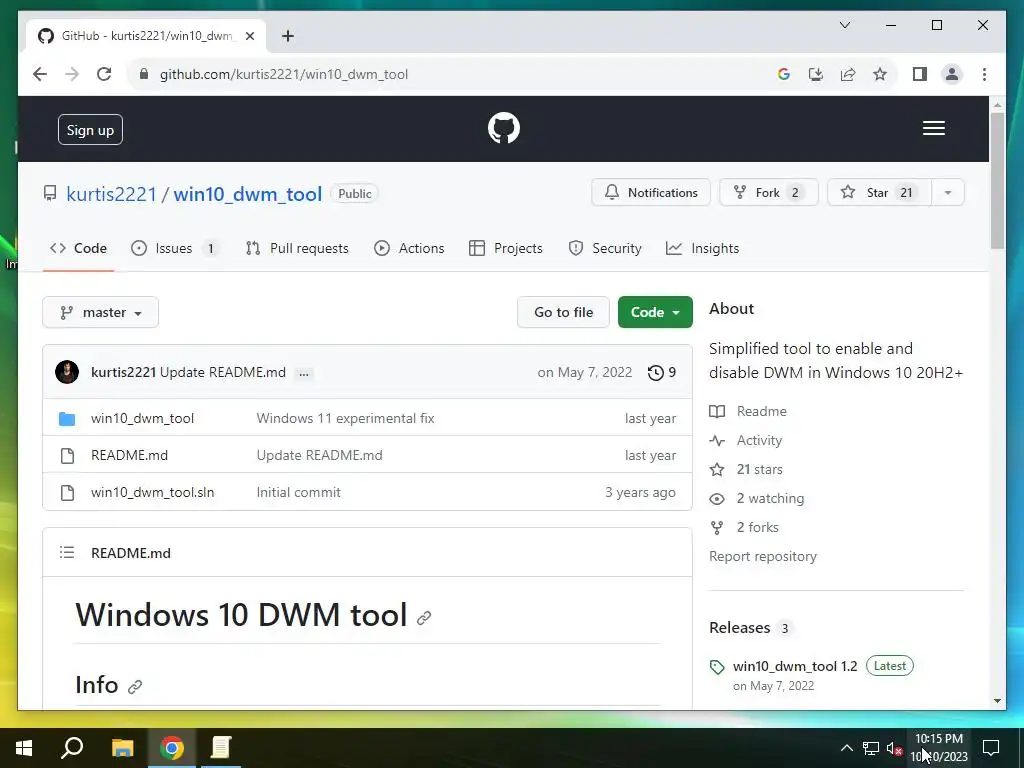The image size is (1024, 768).
Task: Fork the repository with the Fork button
Action: point(768,193)
